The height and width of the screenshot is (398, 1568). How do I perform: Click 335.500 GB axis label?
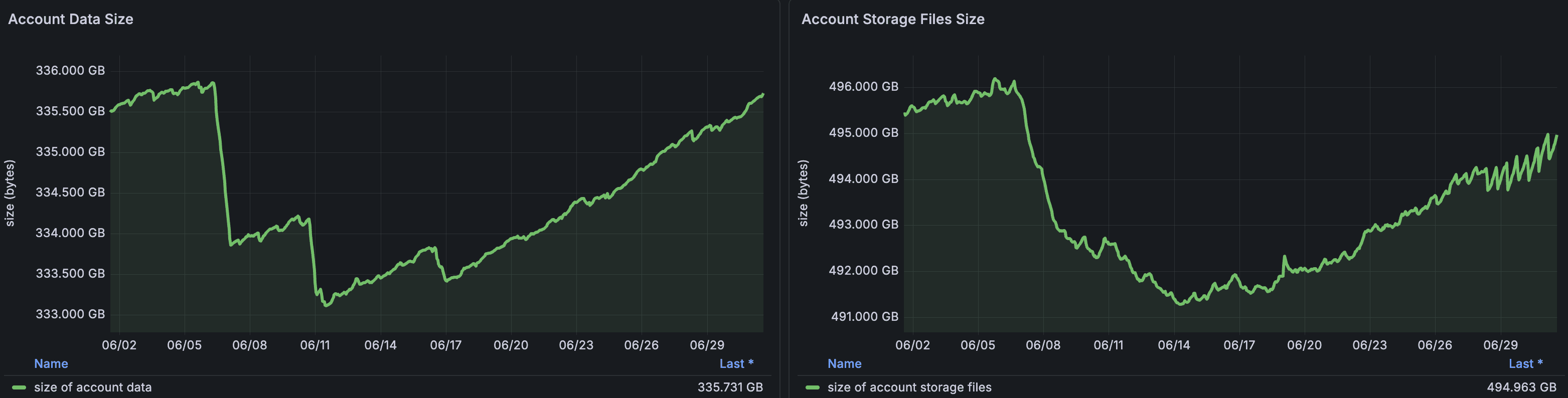[x=70, y=111]
